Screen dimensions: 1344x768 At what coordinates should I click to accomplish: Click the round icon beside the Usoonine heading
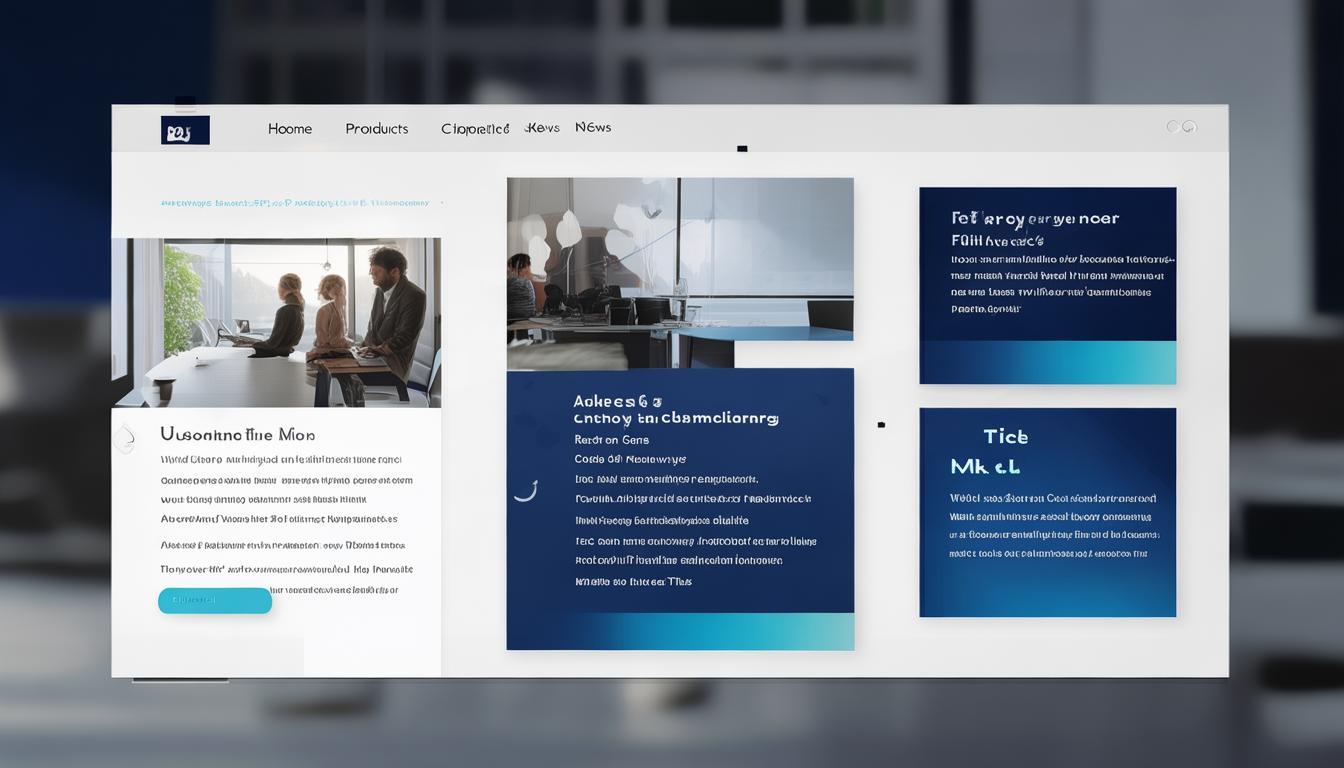tap(124, 438)
